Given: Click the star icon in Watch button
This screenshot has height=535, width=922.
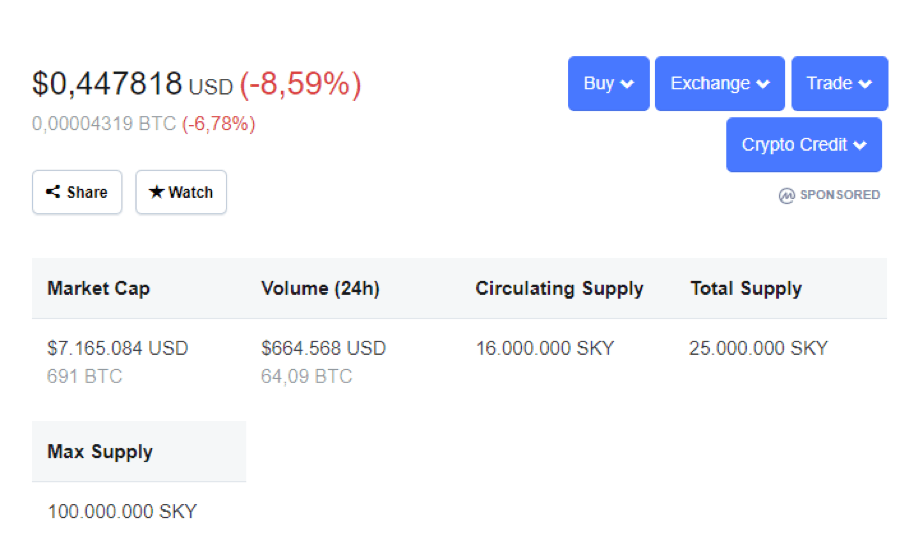Looking at the screenshot, I should click(x=156, y=192).
